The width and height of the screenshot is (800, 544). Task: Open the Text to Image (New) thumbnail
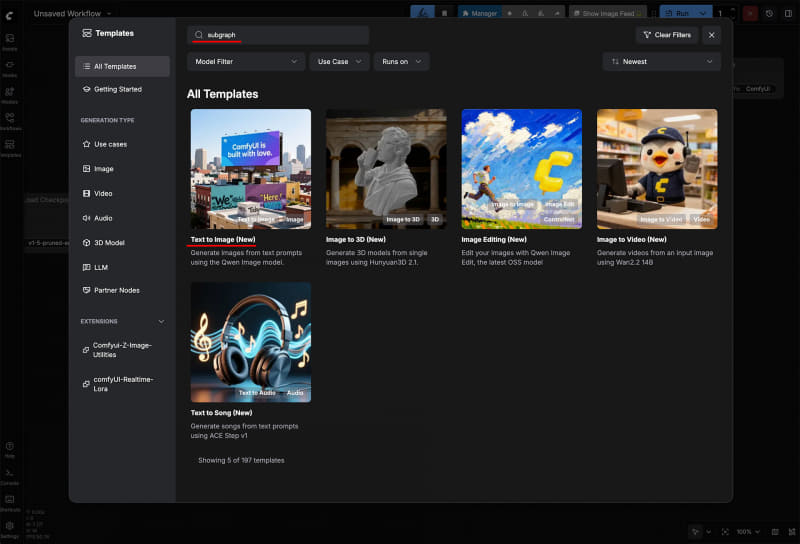[251, 169]
